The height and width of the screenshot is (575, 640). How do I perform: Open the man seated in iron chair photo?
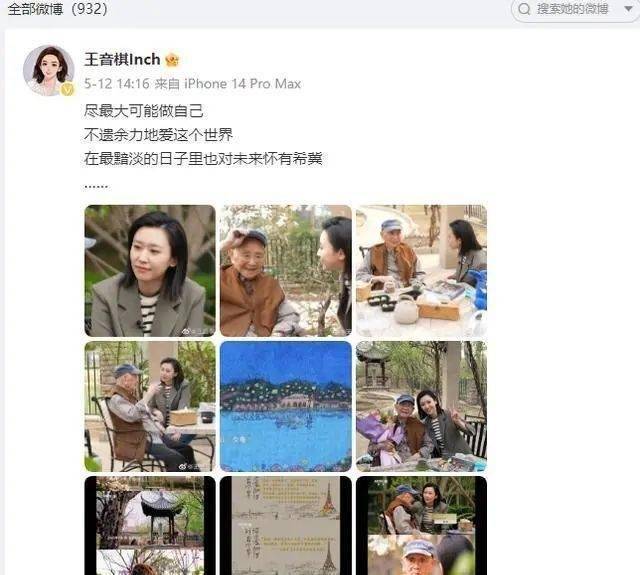pos(150,406)
